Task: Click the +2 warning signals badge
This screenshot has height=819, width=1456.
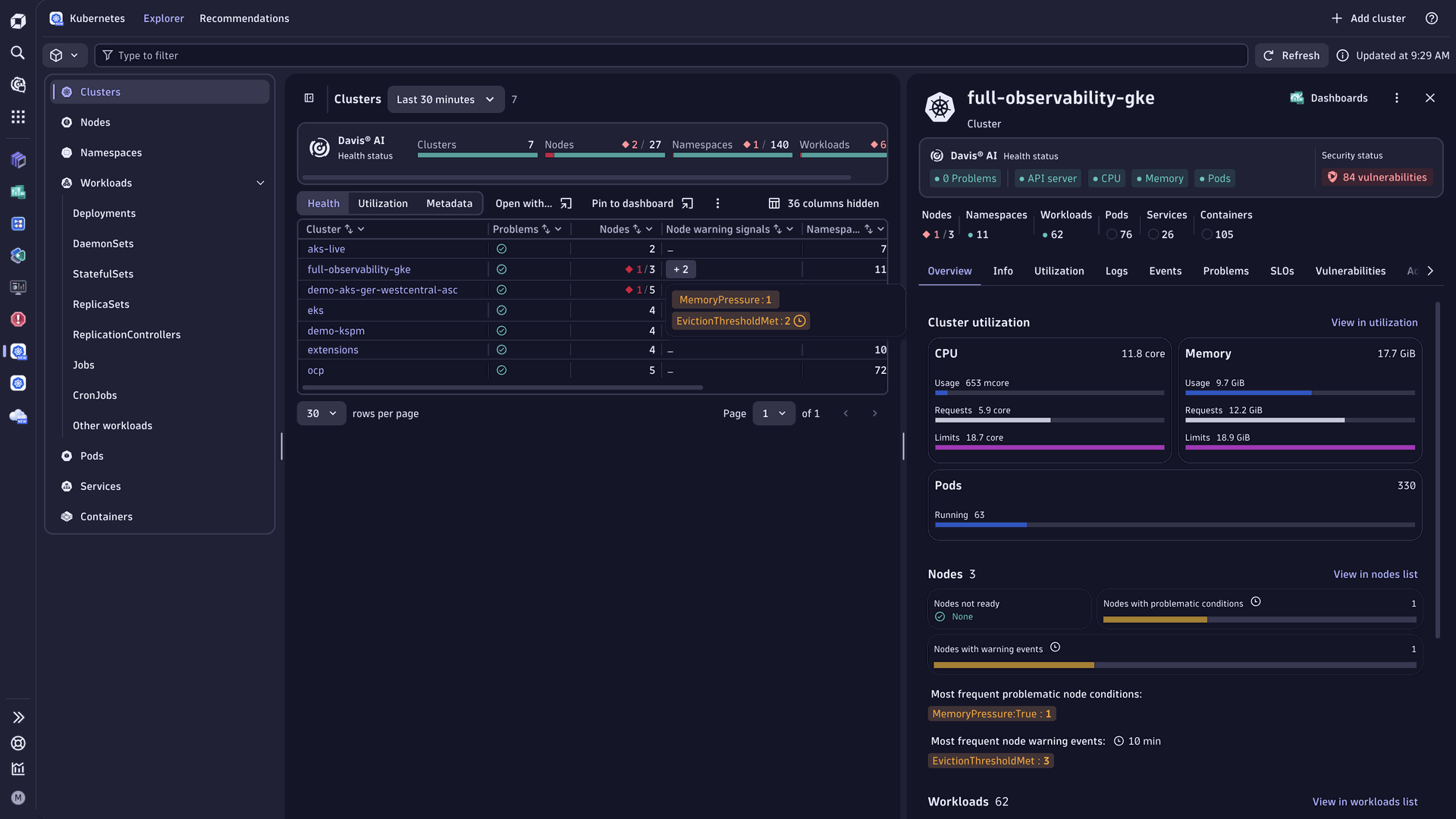Action: point(681,269)
